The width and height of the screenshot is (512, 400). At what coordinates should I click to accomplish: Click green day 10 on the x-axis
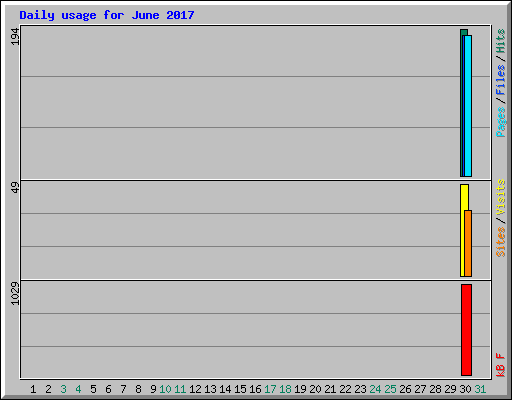(165, 389)
